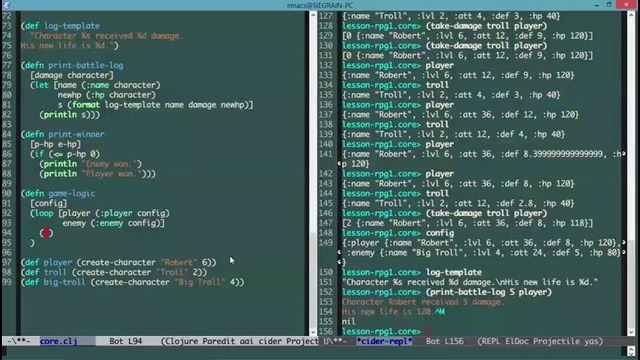Click *cider-repl* buffer name in mode line

(384, 341)
